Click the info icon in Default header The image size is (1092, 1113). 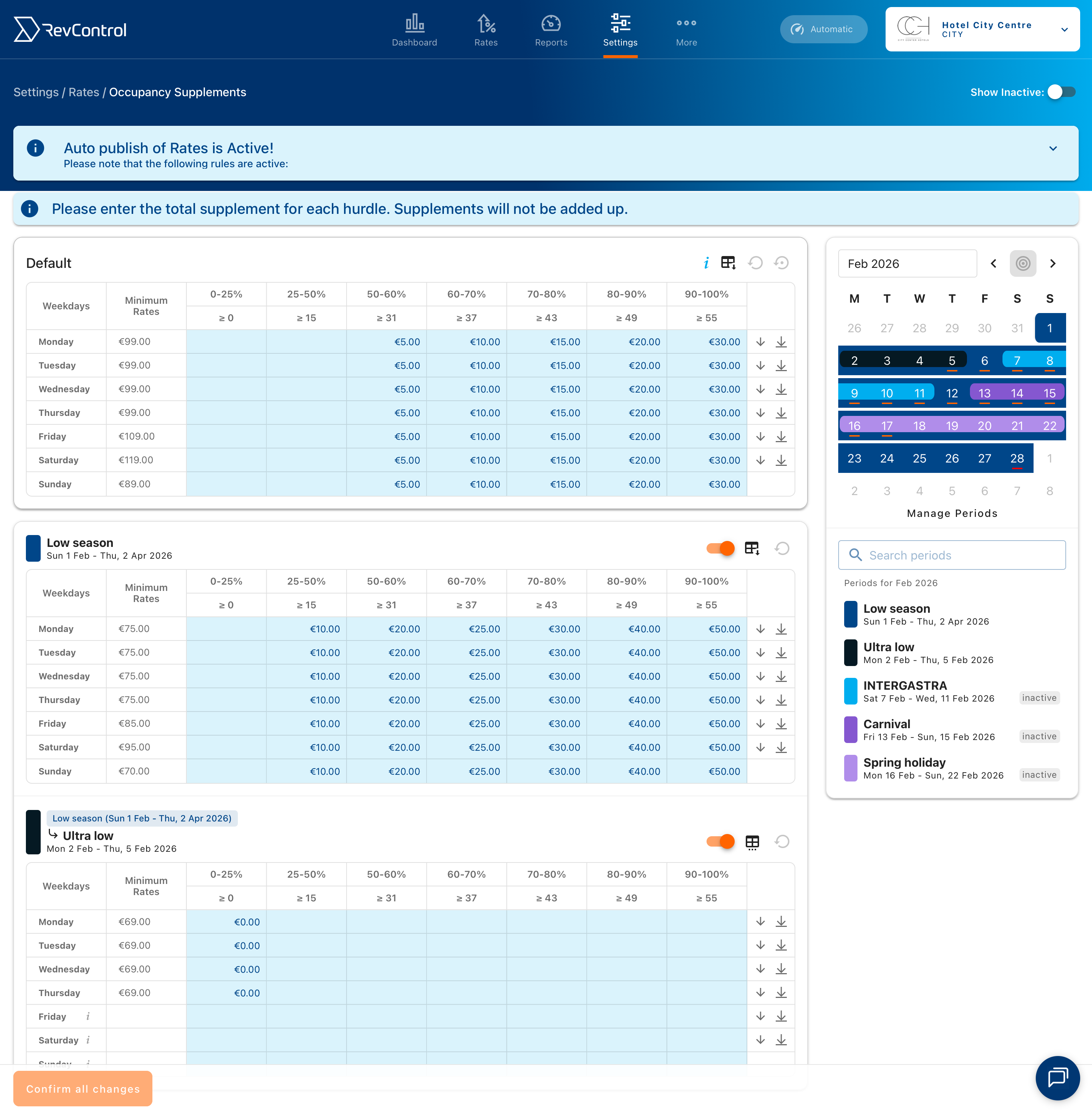pyautogui.click(x=706, y=263)
